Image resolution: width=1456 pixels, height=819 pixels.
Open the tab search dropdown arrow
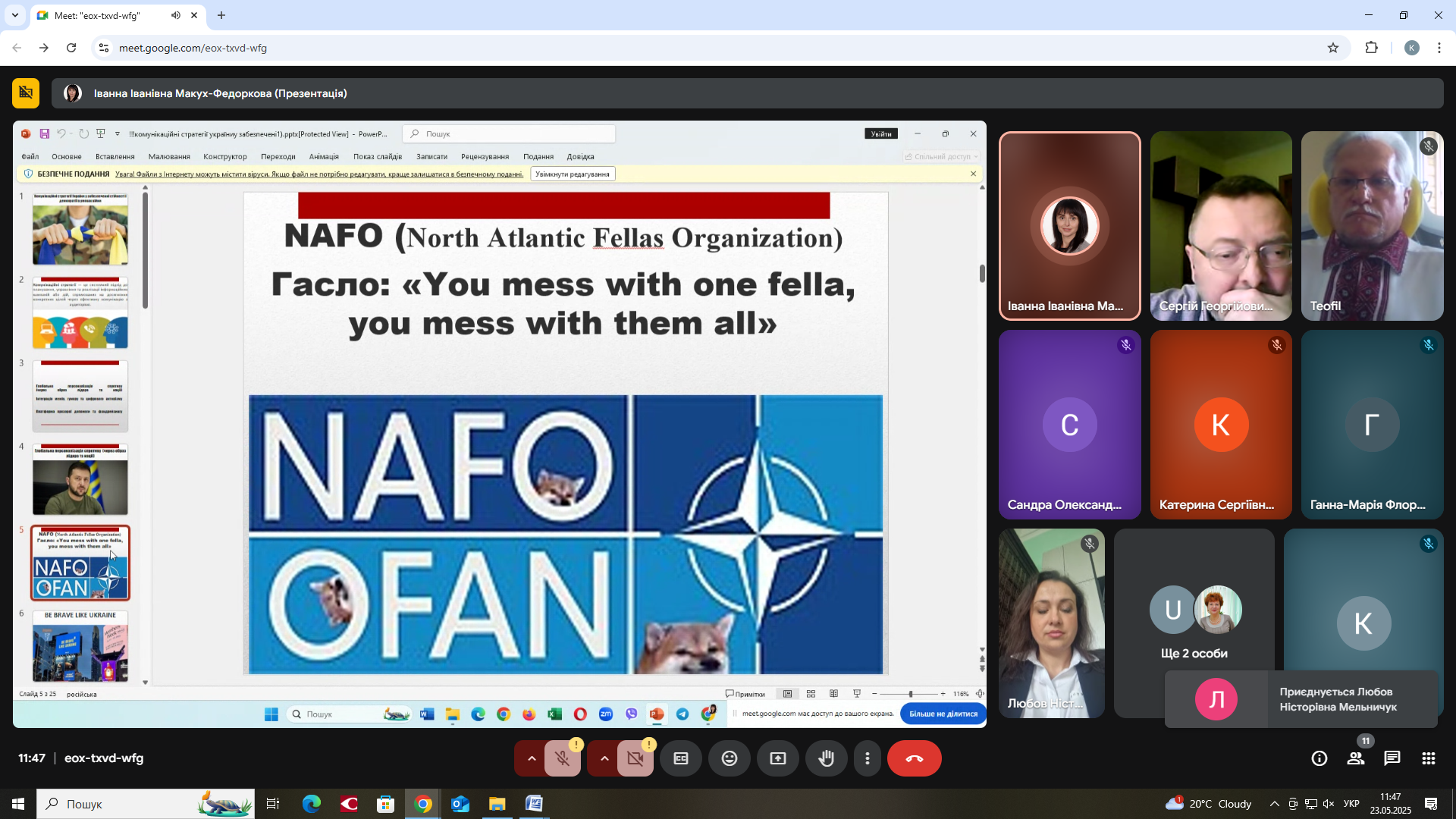click(15, 15)
